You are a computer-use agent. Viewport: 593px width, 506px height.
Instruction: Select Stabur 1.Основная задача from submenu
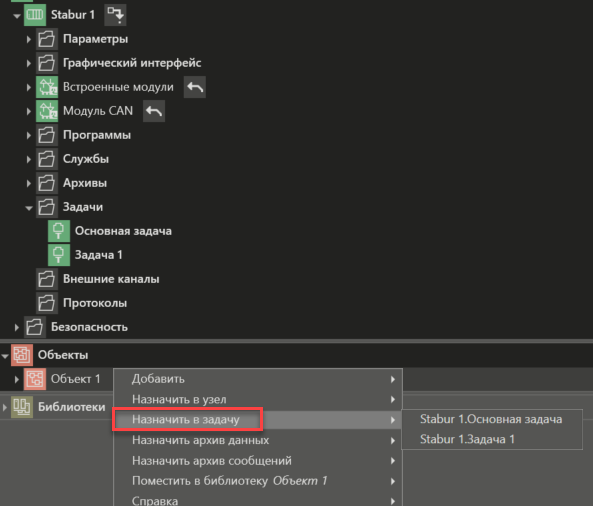pos(491,419)
